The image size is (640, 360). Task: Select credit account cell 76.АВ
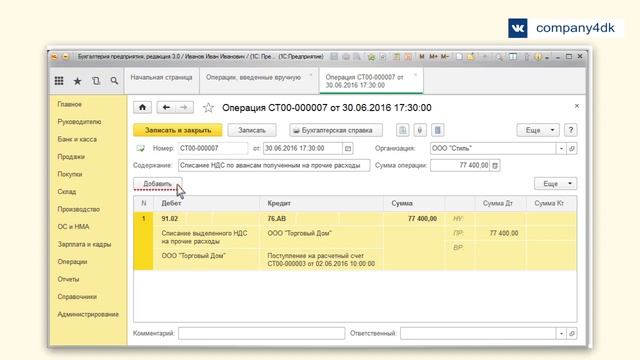[277, 219]
